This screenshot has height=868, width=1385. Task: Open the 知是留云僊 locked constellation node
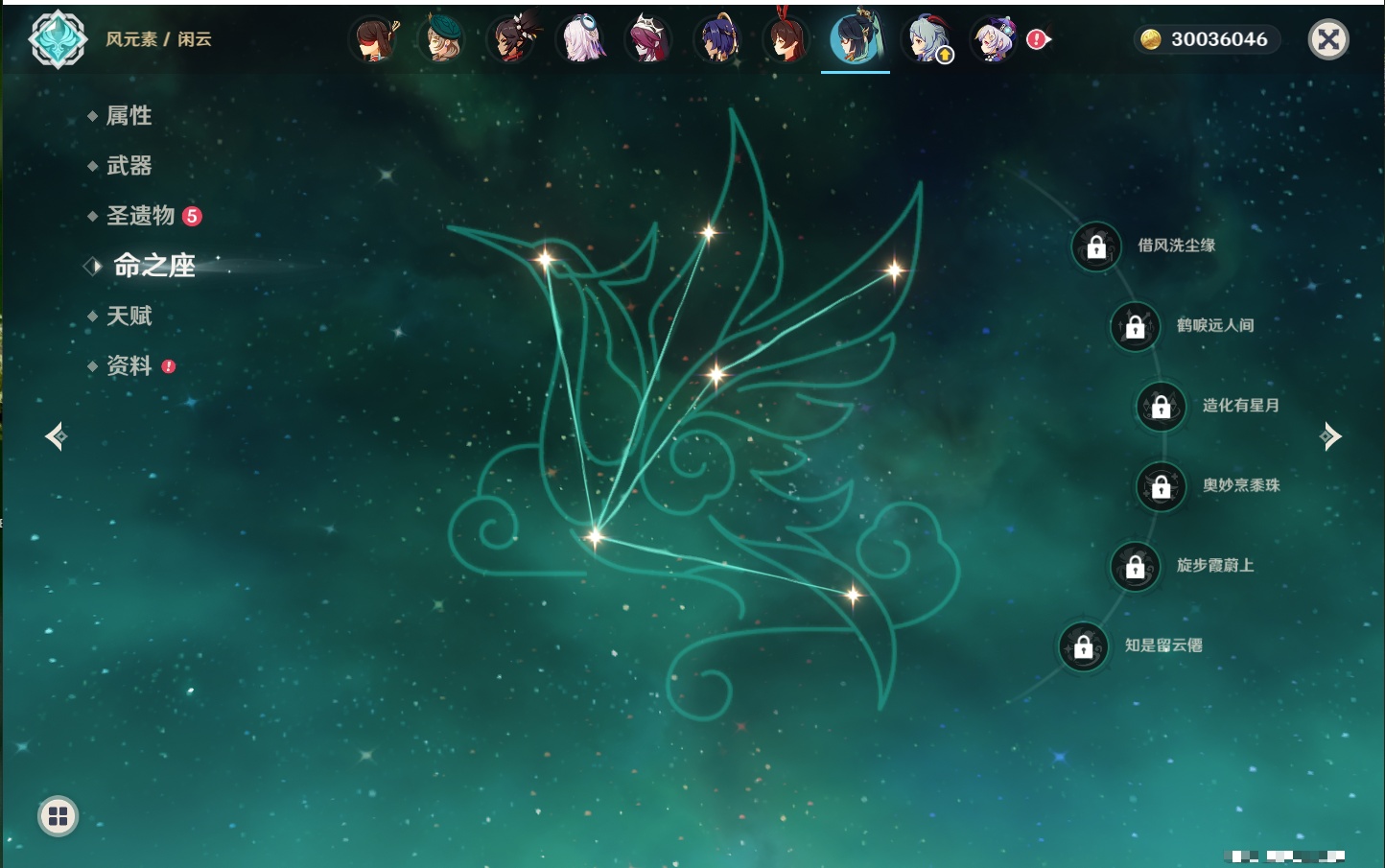coord(1084,646)
